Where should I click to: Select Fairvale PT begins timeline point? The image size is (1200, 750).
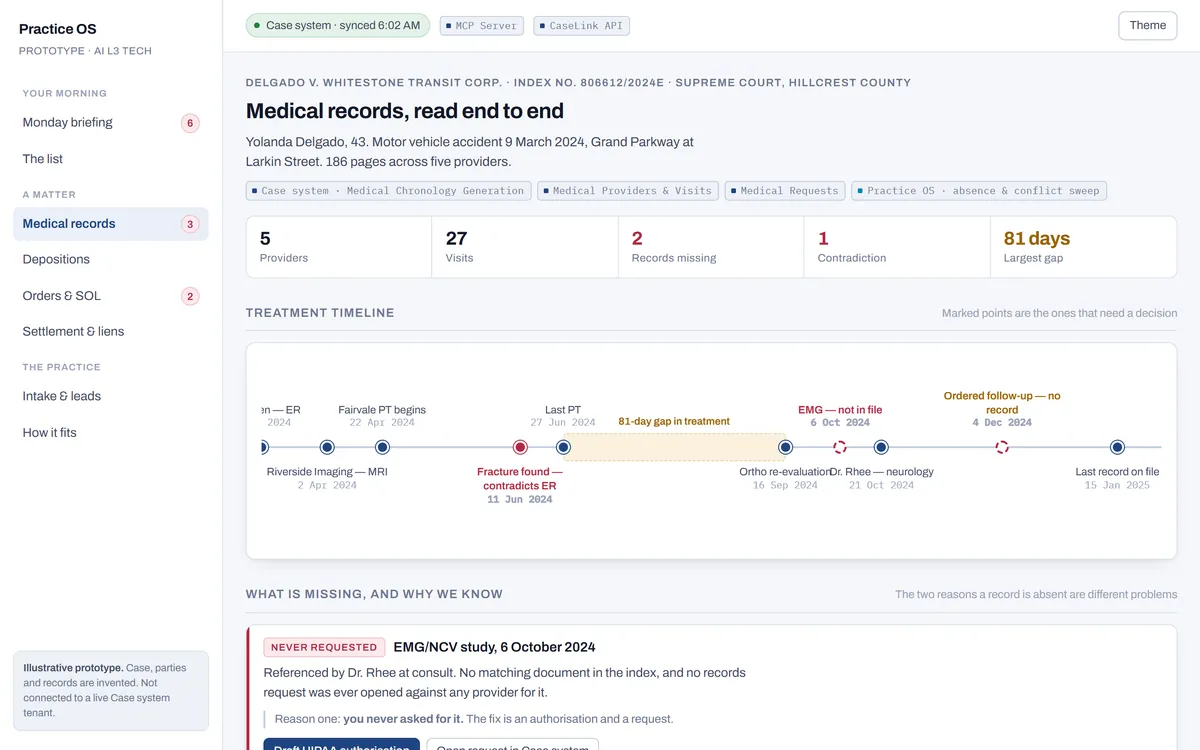tap(381, 447)
